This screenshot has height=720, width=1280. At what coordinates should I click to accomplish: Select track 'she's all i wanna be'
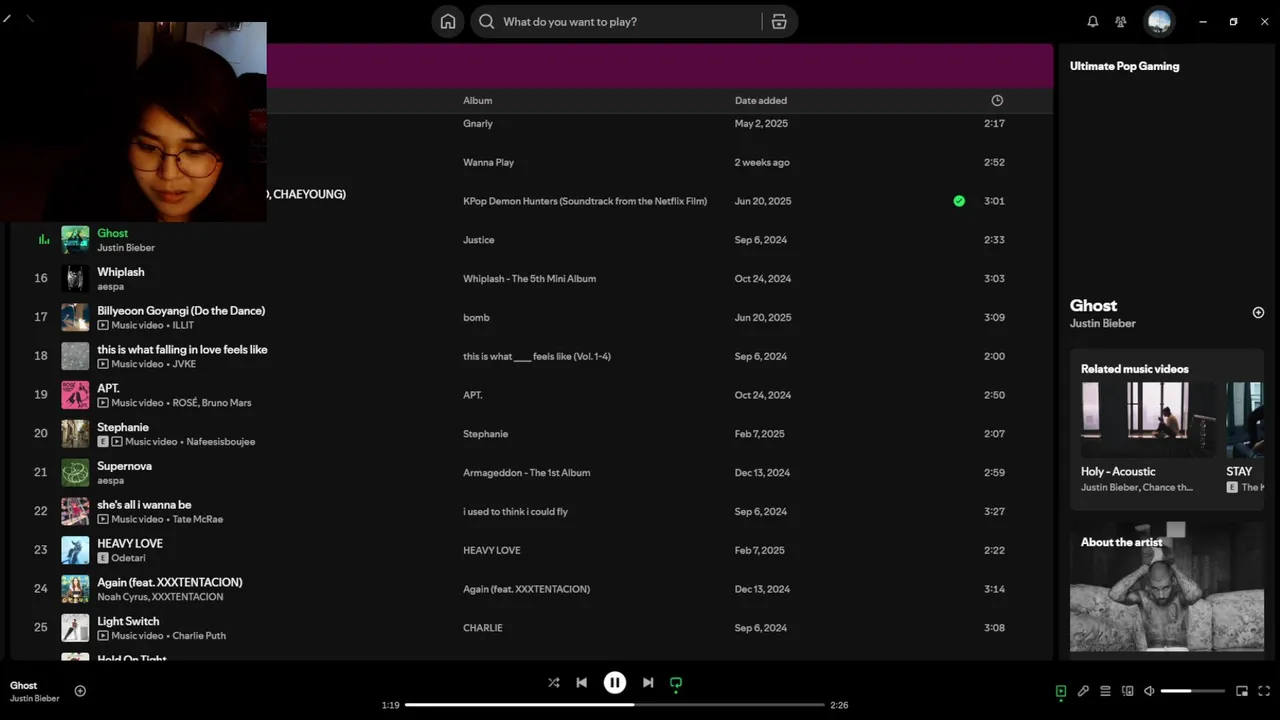point(144,505)
